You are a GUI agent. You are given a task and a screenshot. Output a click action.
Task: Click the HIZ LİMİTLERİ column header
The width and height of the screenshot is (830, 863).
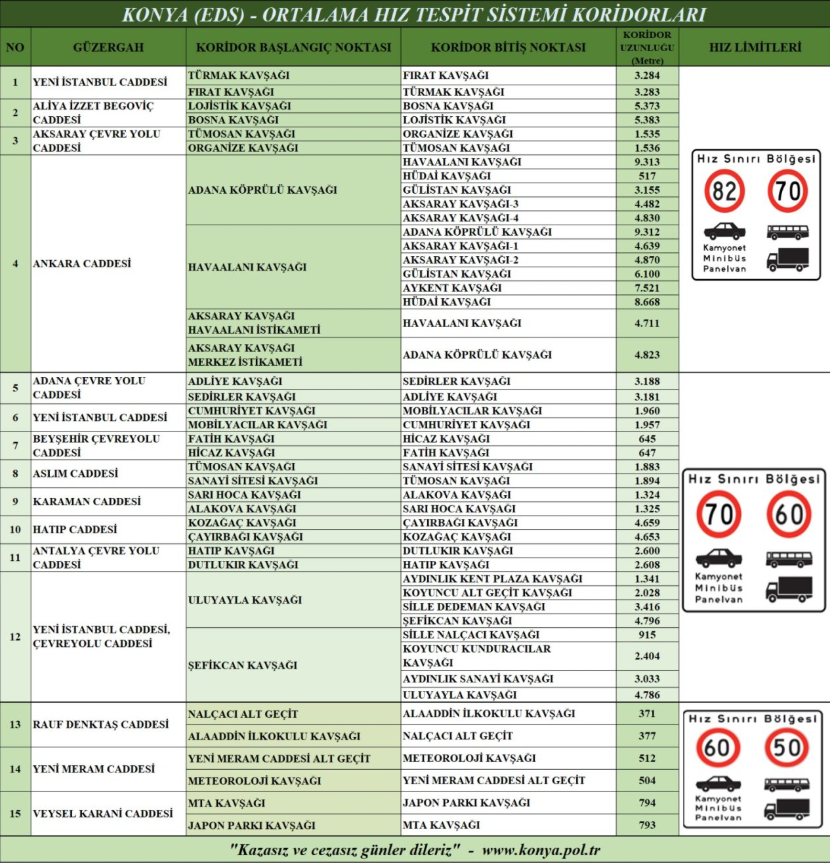754,47
